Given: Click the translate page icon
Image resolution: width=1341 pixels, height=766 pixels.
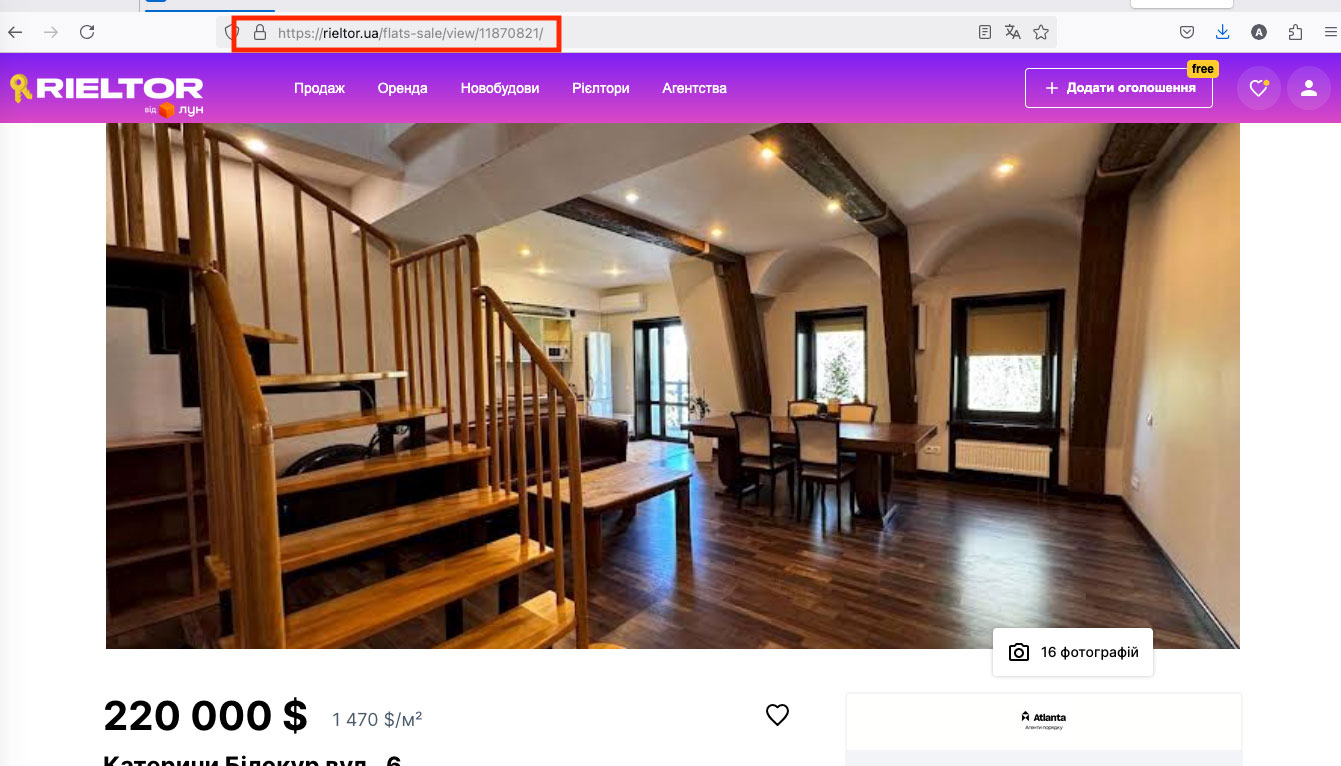Looking at the screenshot, I should pyautogui.click(x=1013, y=33).
